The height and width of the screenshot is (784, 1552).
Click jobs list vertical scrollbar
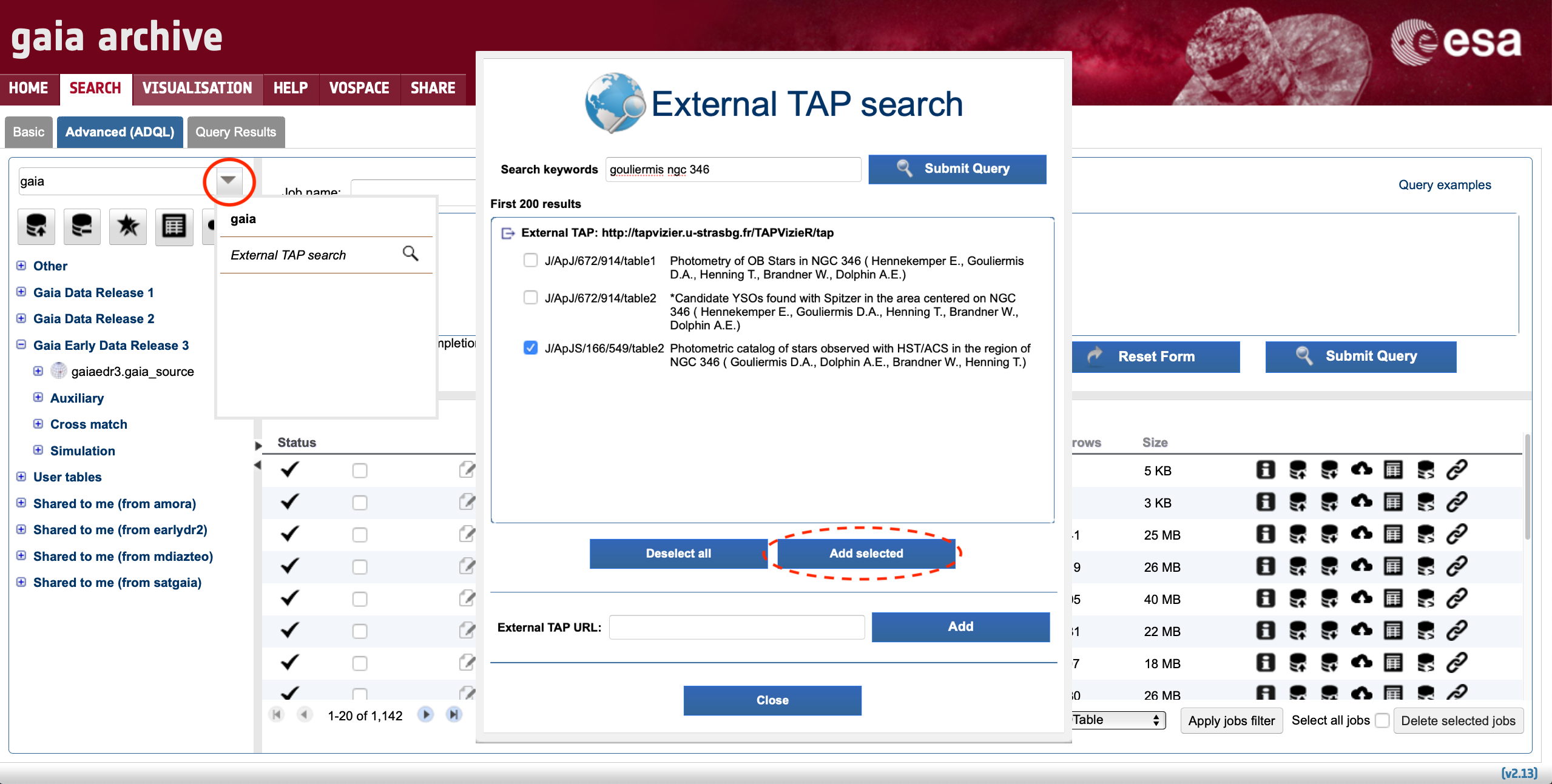(x=1527, y=486)
